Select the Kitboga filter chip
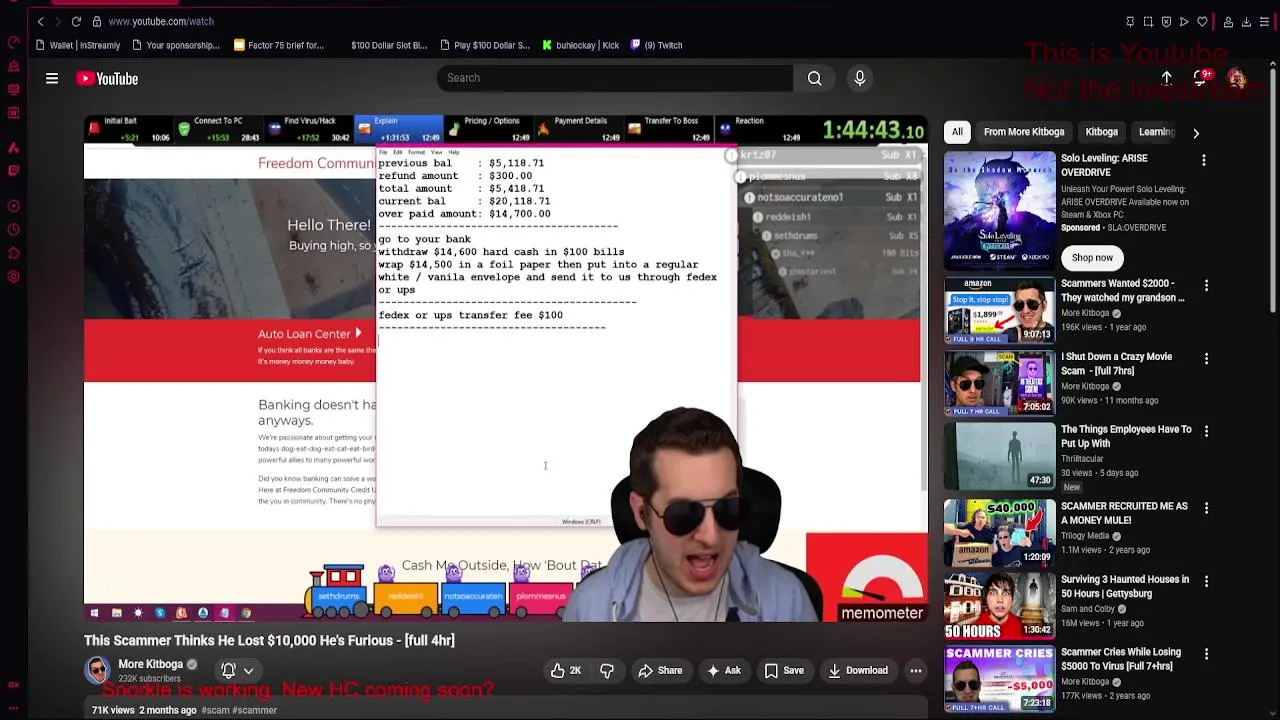Screen dimensions: 1280x720 [x=1102, y=132]
